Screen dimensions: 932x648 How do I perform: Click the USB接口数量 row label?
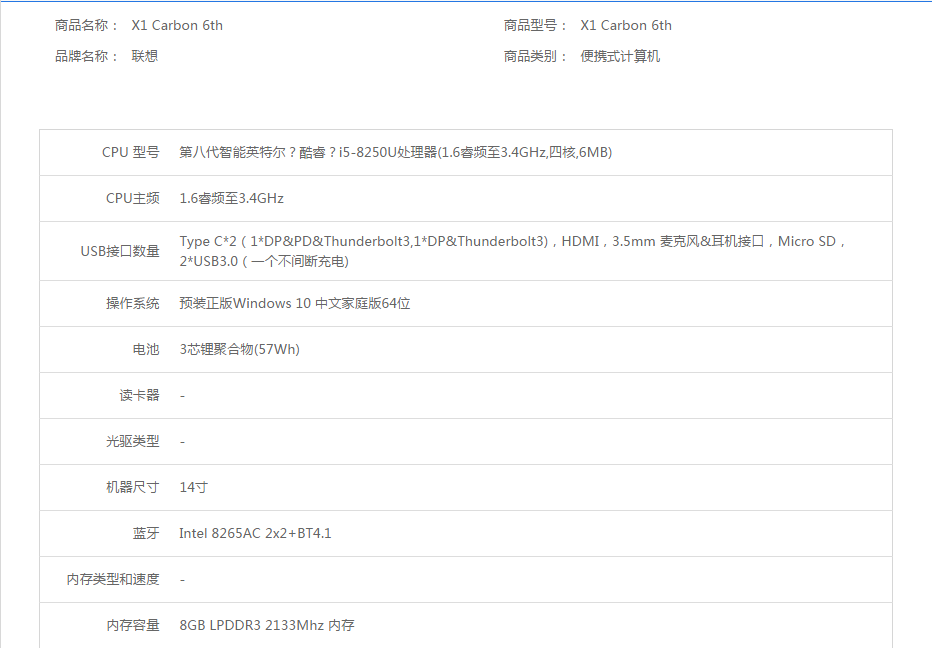point(120,251)
